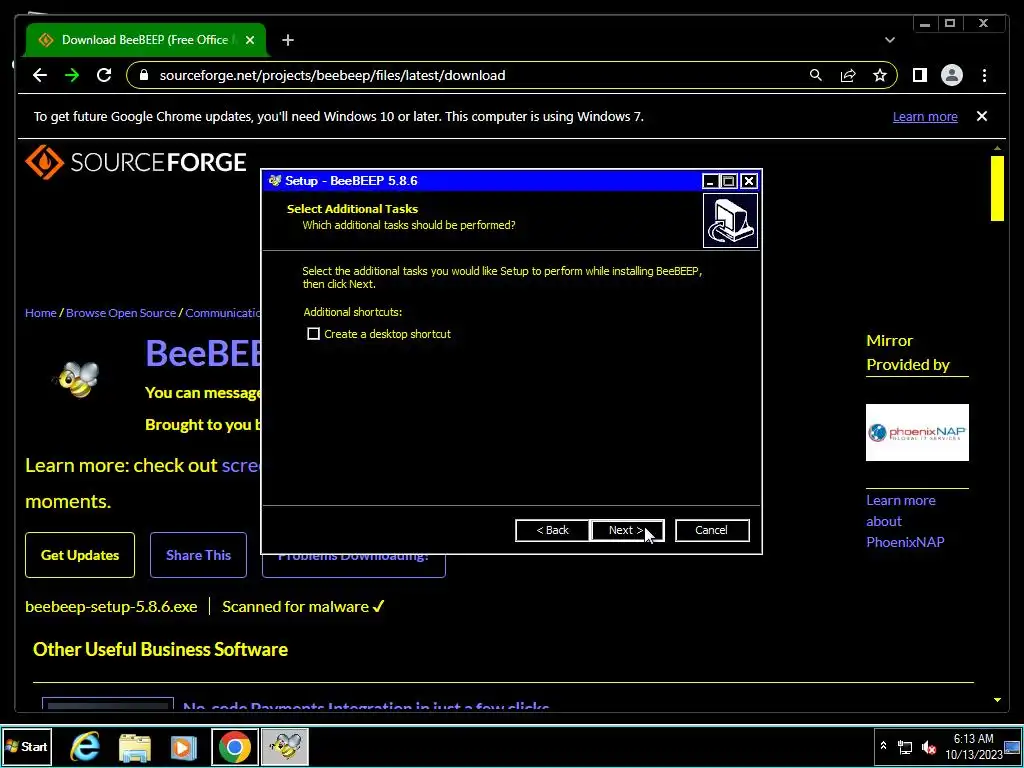Open the Chrome tab search chevron
Screen dimensions: 1024x768
889,40
